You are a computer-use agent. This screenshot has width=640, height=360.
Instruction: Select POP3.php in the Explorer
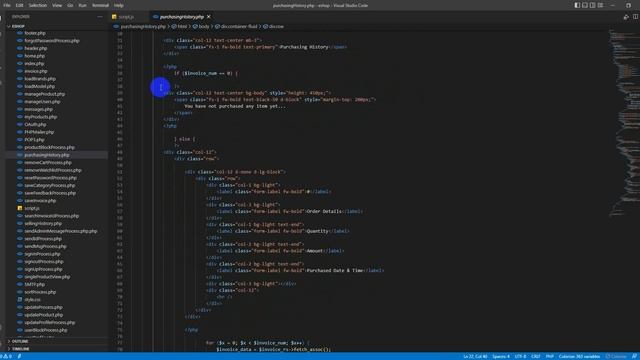[34, 140]
